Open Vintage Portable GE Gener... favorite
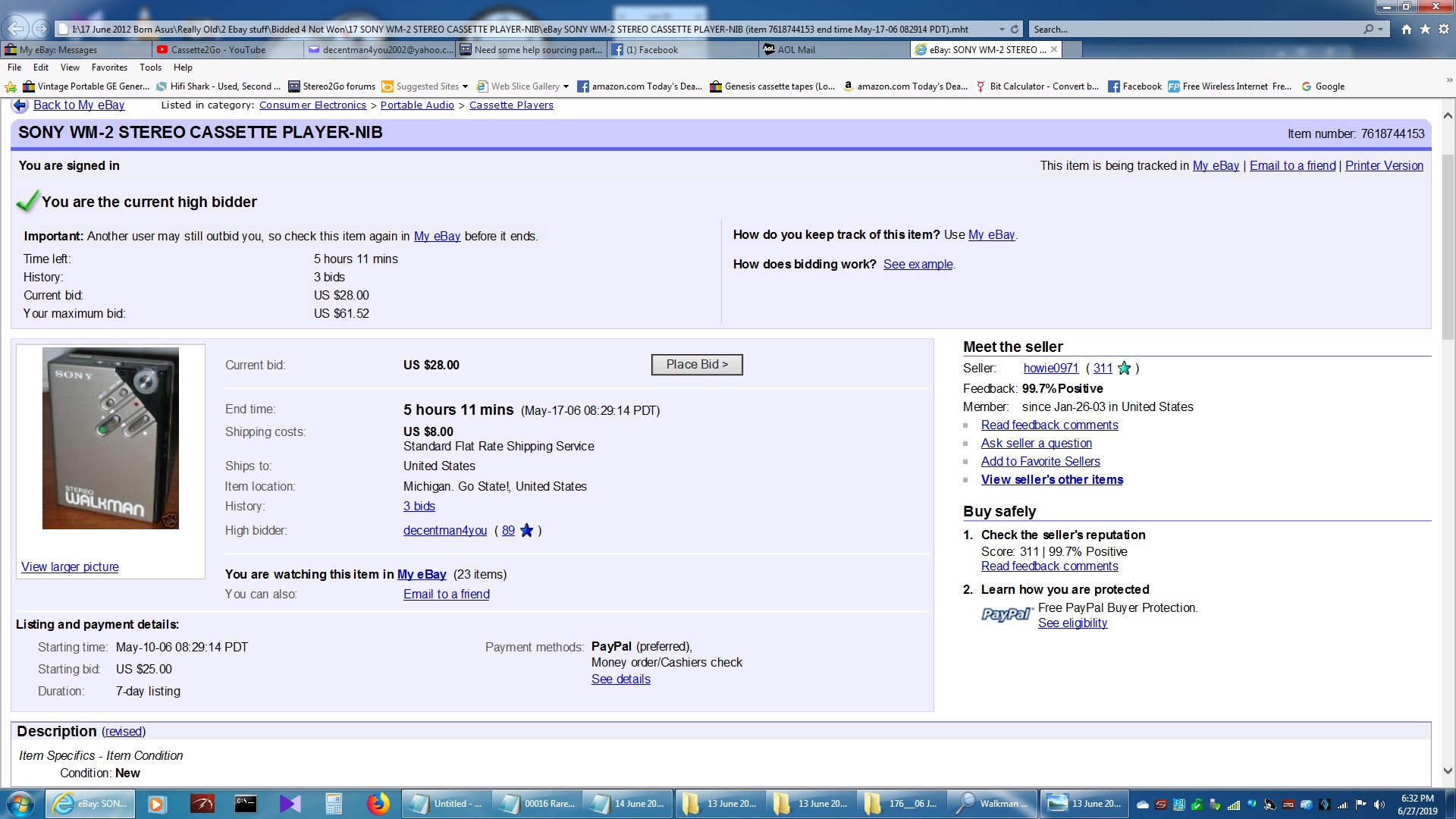This screenshot has height=819, width=1456. coord(86,86)
